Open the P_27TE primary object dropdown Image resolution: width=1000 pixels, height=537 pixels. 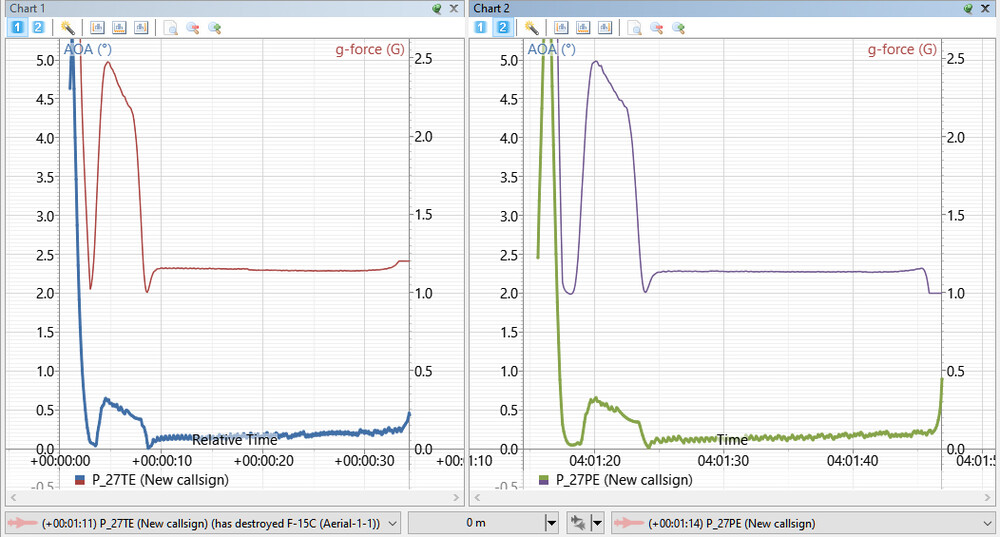click(x=203, y=523)
